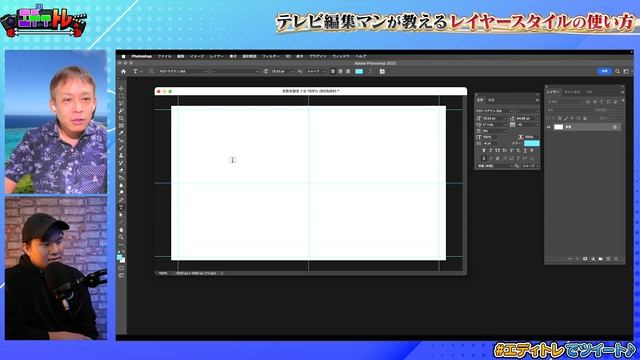Open font style dropdown in options bar

[235, 71]
